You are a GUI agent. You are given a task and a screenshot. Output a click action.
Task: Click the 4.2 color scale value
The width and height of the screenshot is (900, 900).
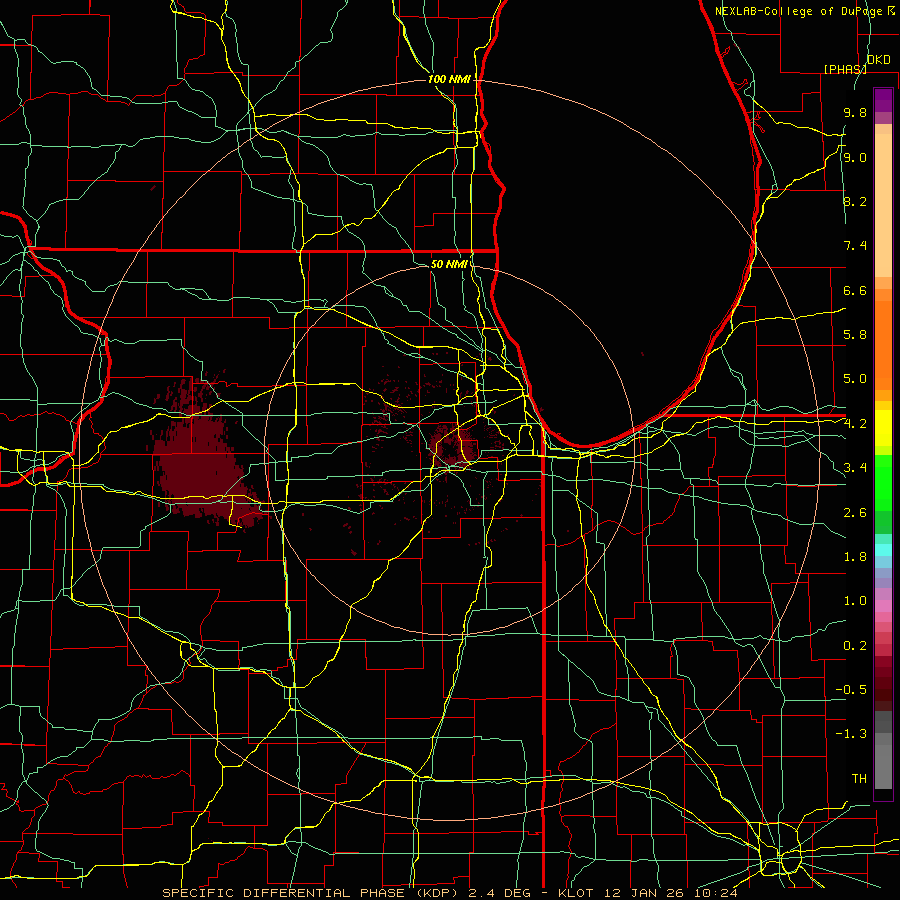855,424
